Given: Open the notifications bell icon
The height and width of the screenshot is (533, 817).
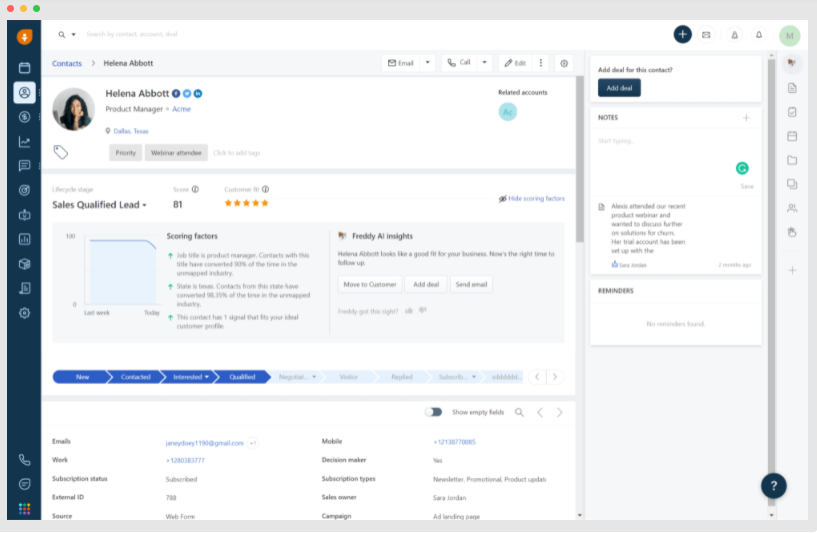Looking at the screenshot, I should 759,35.
